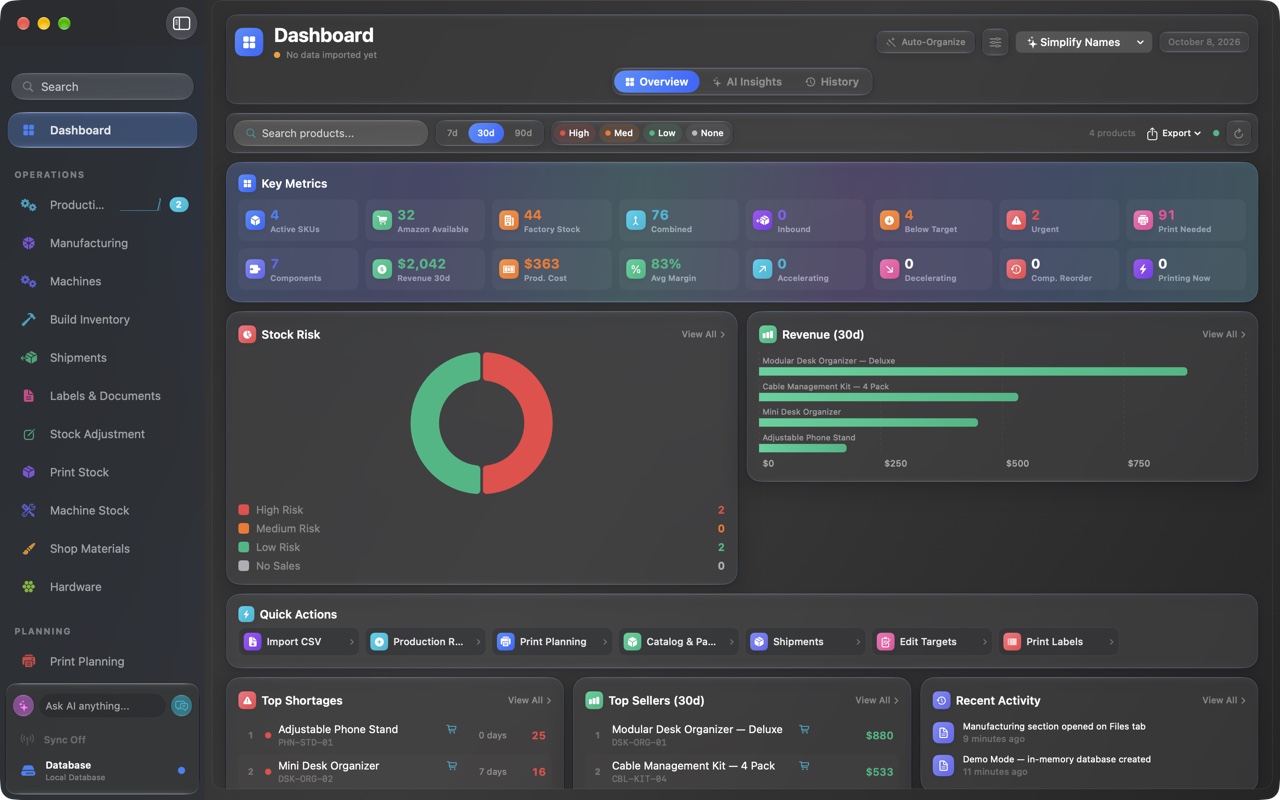This screenshot has height=800, width=1280.
Task: Toggle the sidebar panel icon
Action: pos(181,23)
